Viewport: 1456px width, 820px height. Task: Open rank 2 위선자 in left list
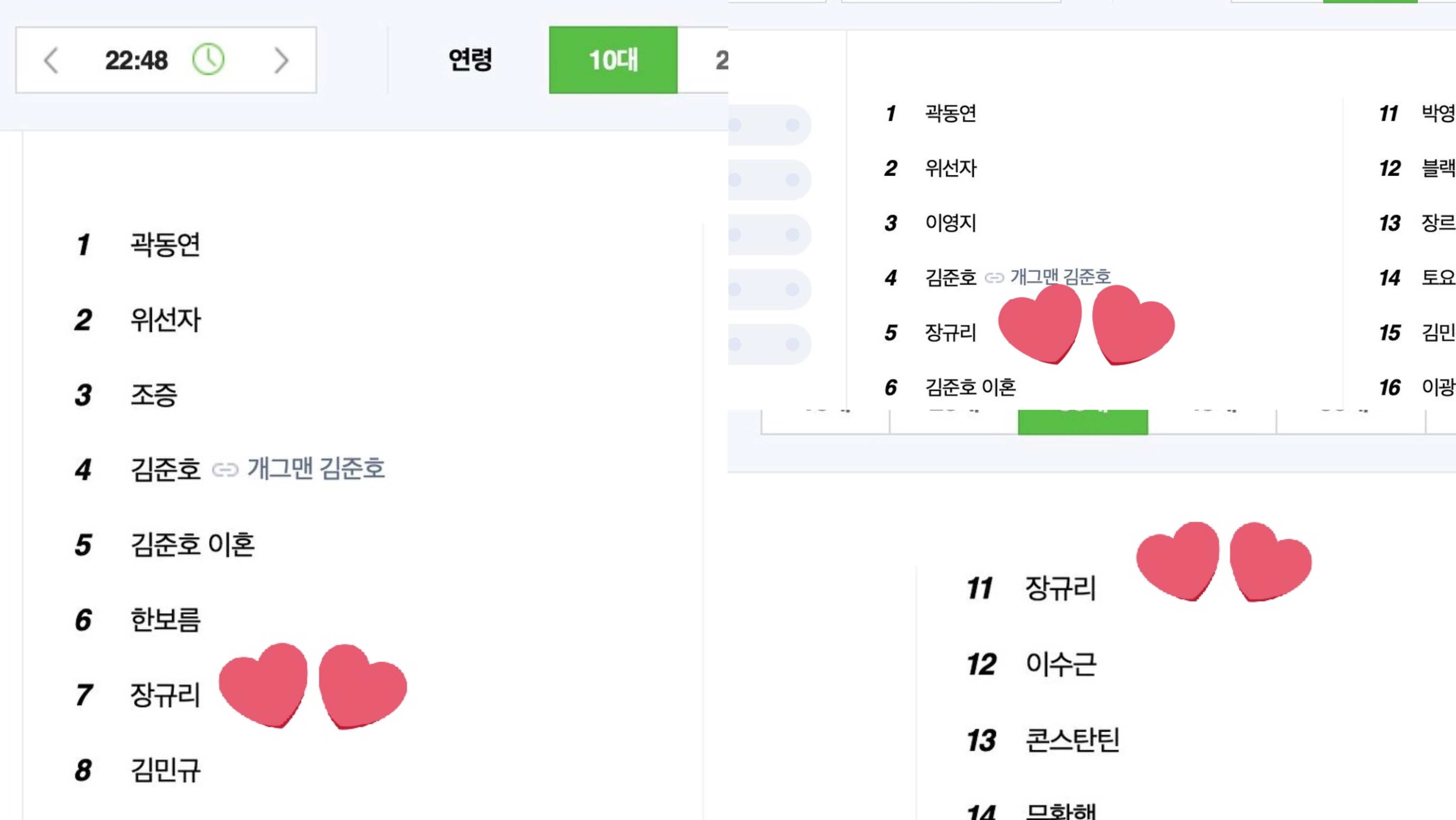point(165,320)
